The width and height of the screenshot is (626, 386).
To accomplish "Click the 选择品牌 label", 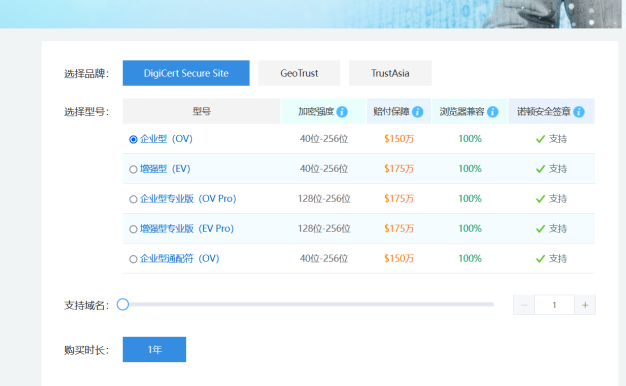I will tap(86, 74).
